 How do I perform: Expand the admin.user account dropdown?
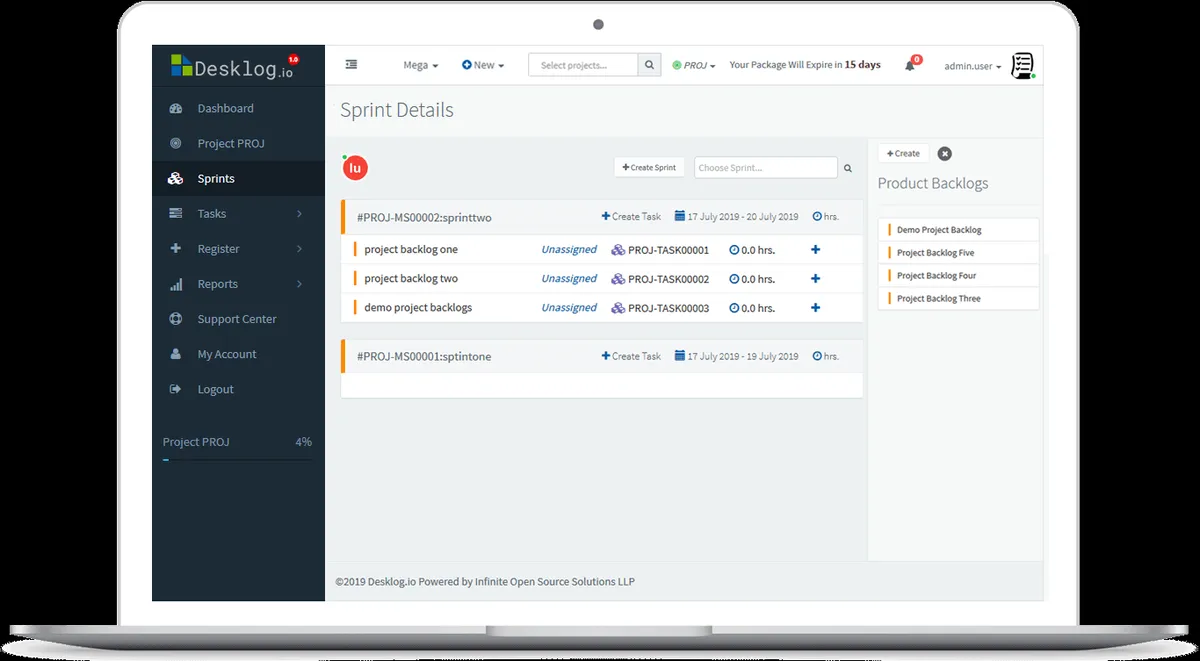point(972,67)
